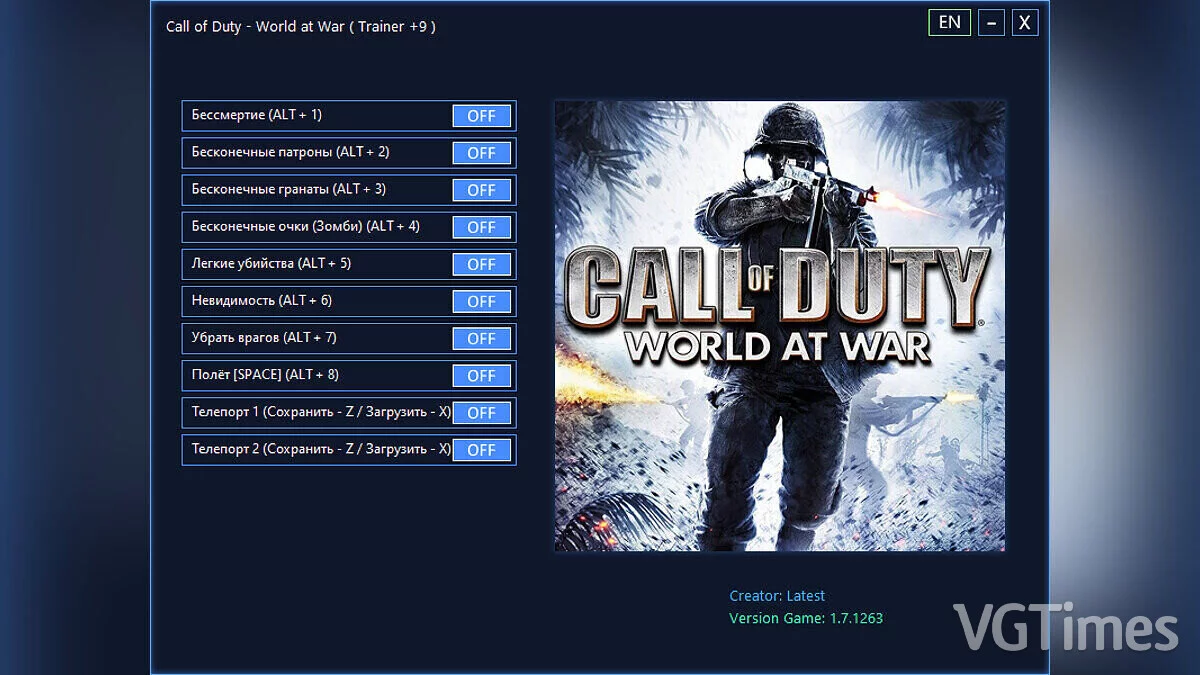The width and height of the screenshot is (1200, 675).
Task: Toggle Бесконечные патроны OFF switch
Action: point(481,153)
